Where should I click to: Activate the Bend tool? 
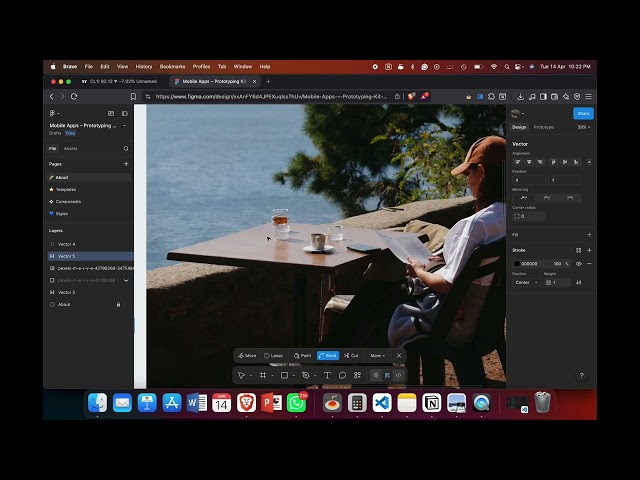(328, 356)
